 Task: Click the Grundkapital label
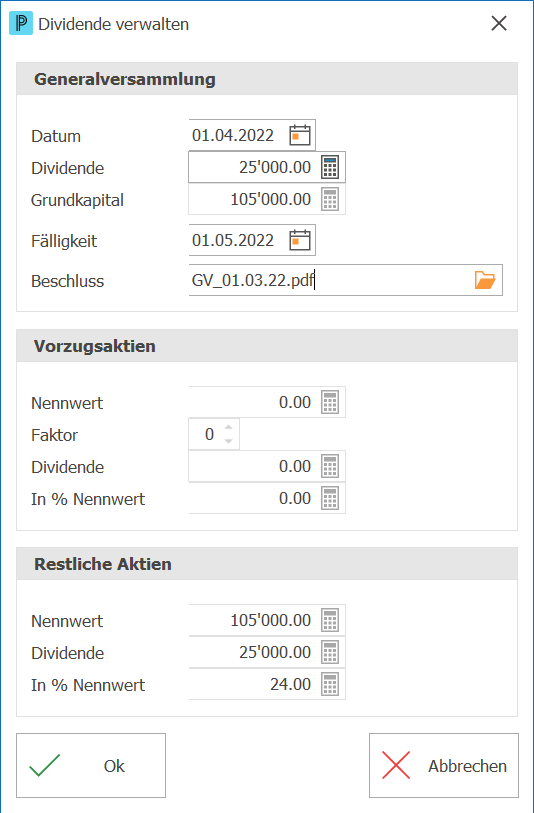click(x=77, y=200)
